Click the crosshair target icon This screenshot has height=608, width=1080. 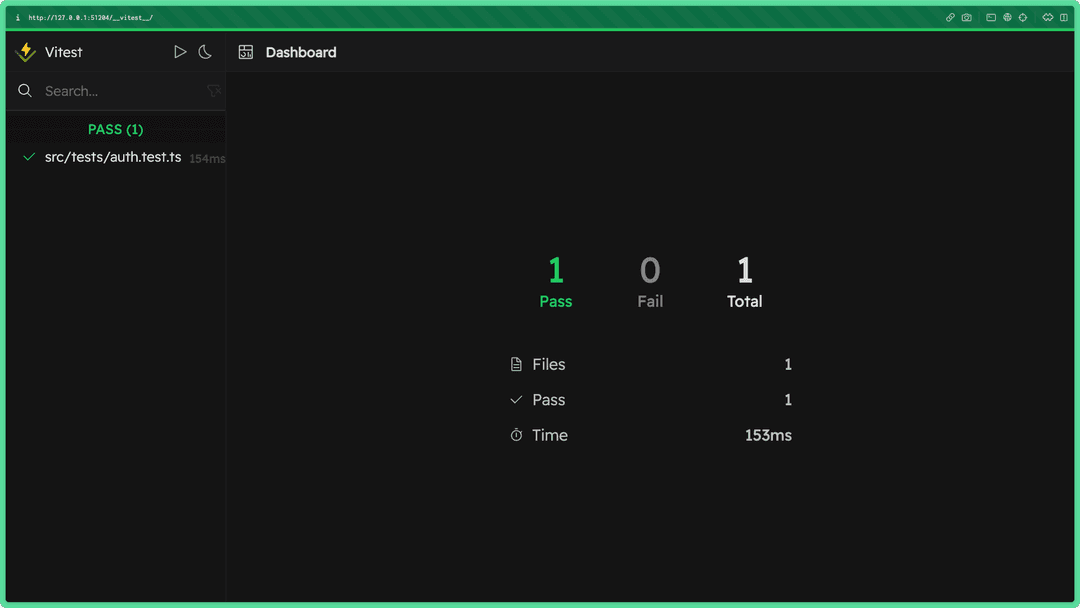(x=1023, y=18)
